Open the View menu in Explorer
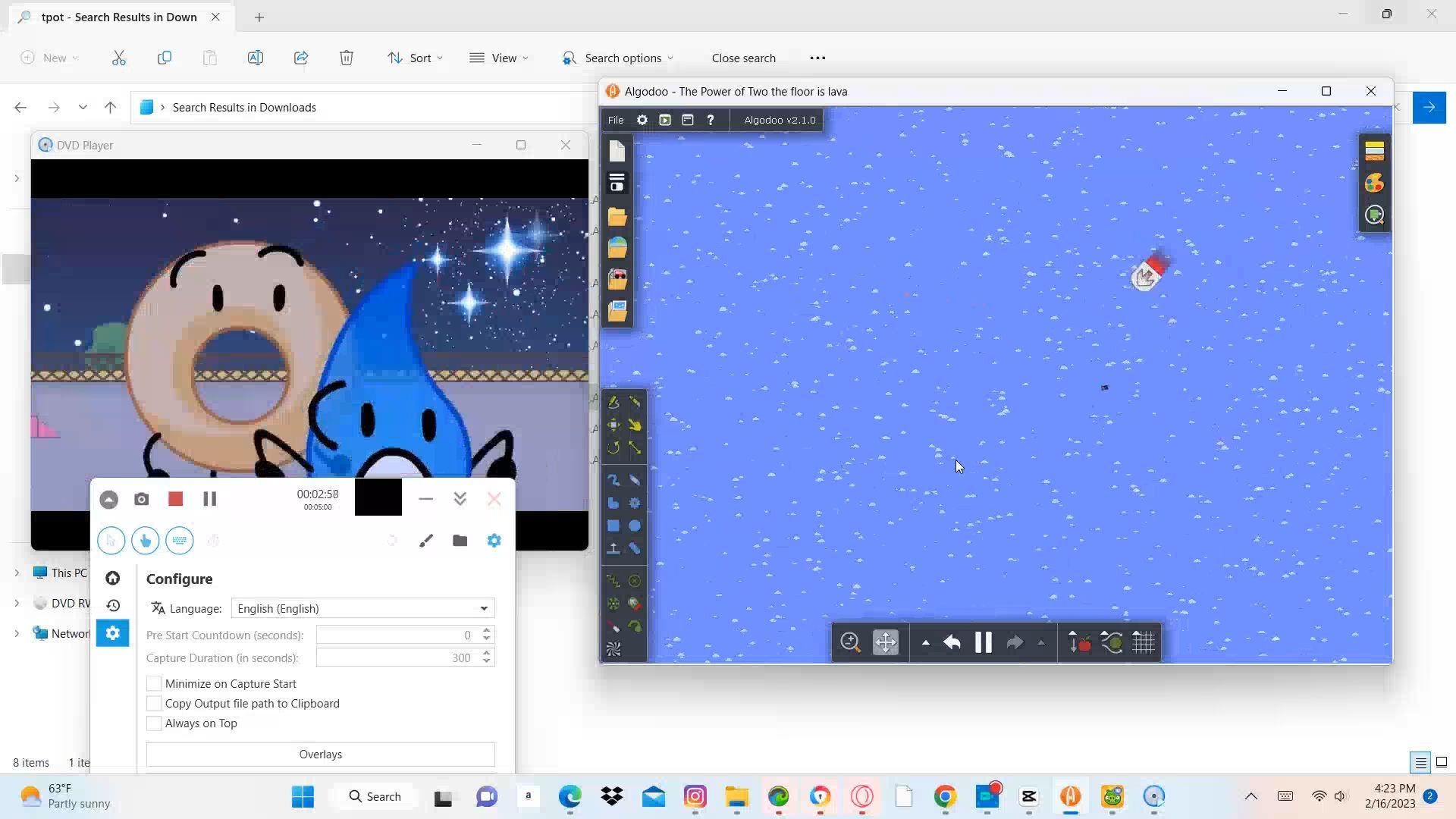Viewport: 1456px width, 819px height. click(x=499, y=58)
